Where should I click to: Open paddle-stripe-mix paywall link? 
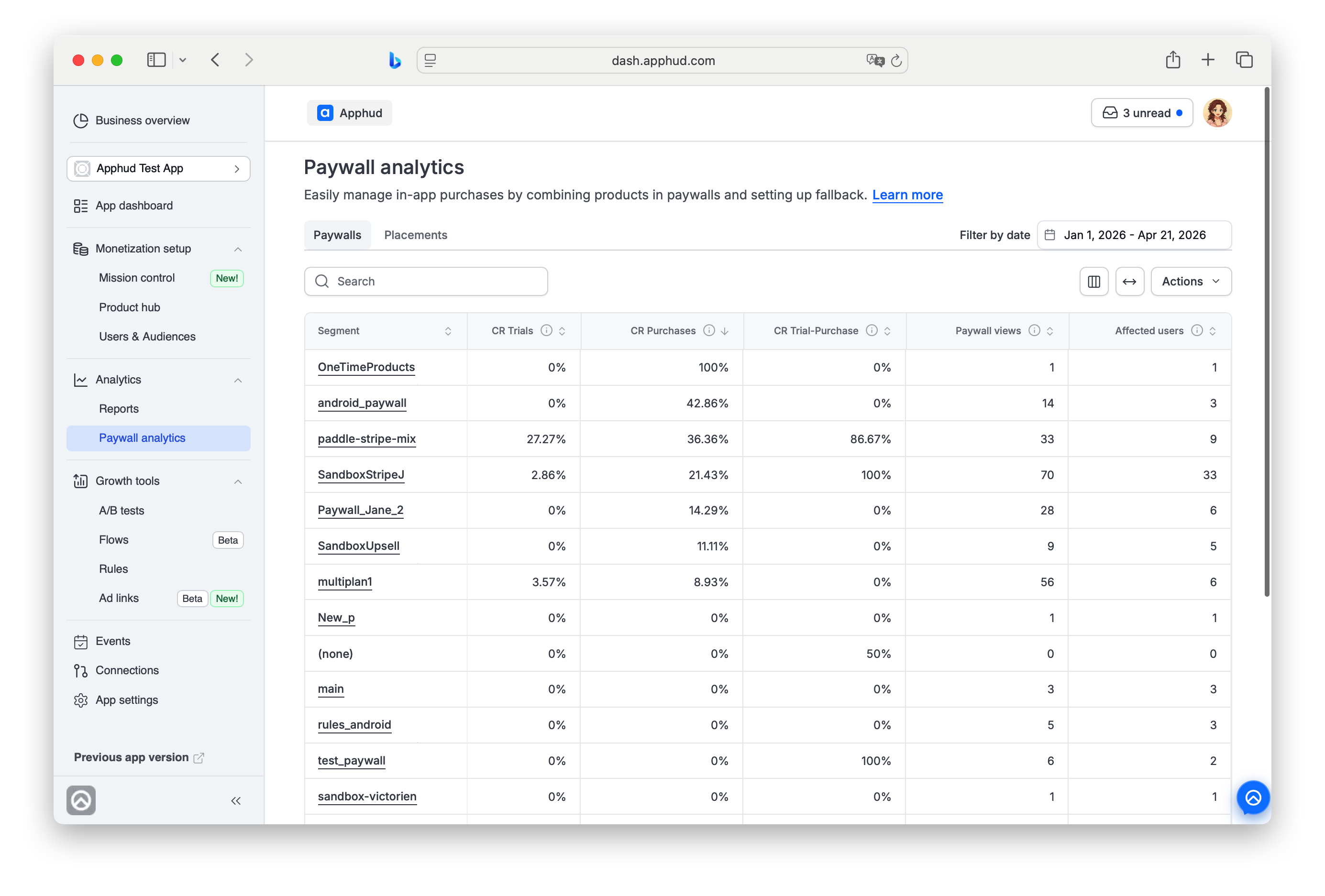[x=366, y=439]
